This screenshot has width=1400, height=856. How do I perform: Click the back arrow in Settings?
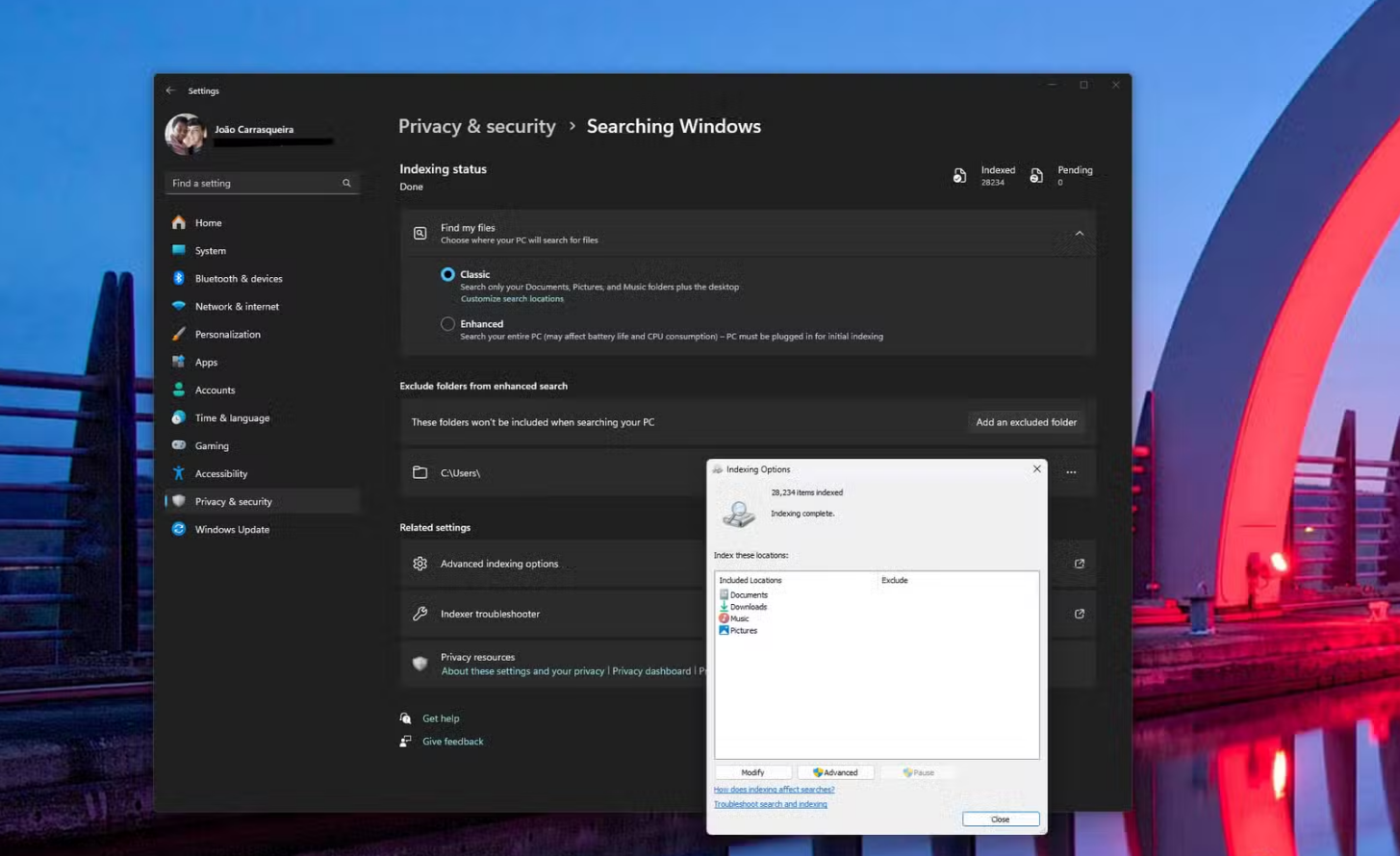[x=170, y=90]
